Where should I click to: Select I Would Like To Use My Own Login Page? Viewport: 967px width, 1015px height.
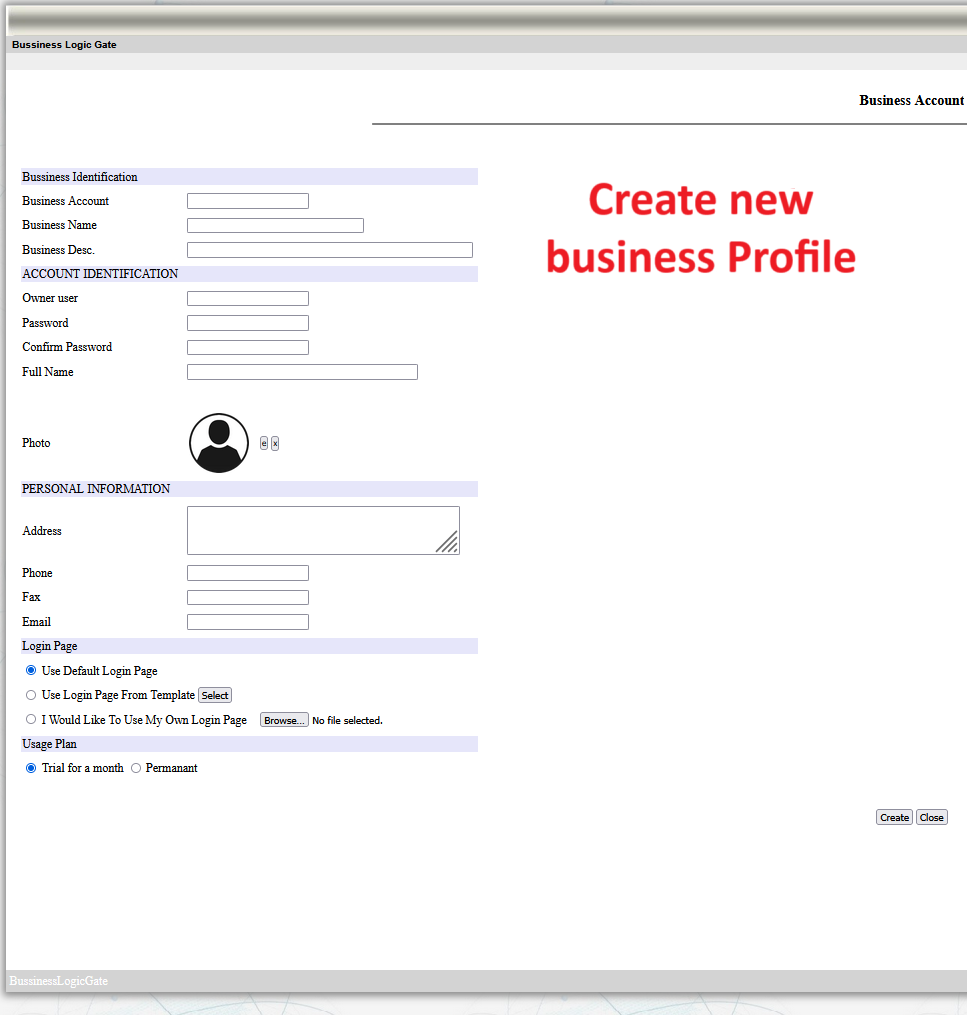31,719
